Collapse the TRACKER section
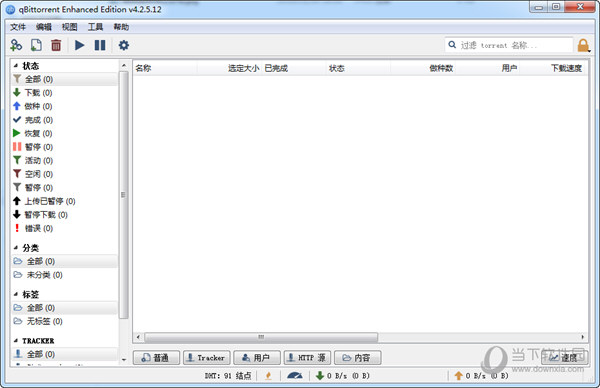This screenshot has width=600, height=388. click(16, 341)
